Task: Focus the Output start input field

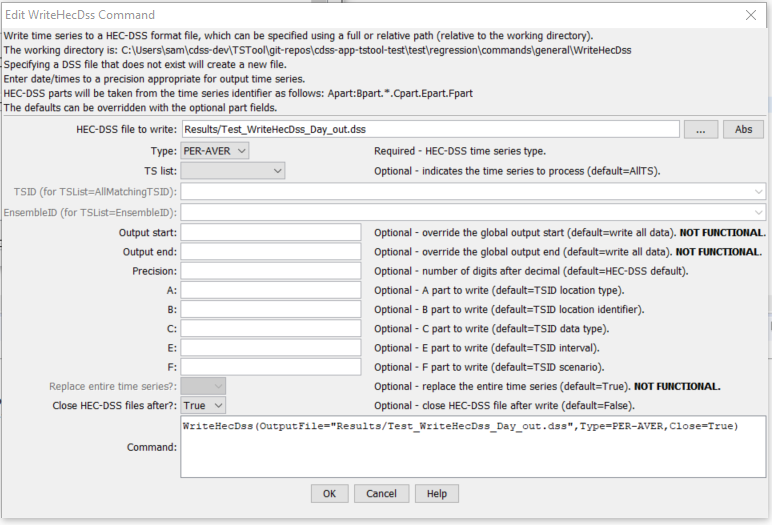Action: (270, 232)
